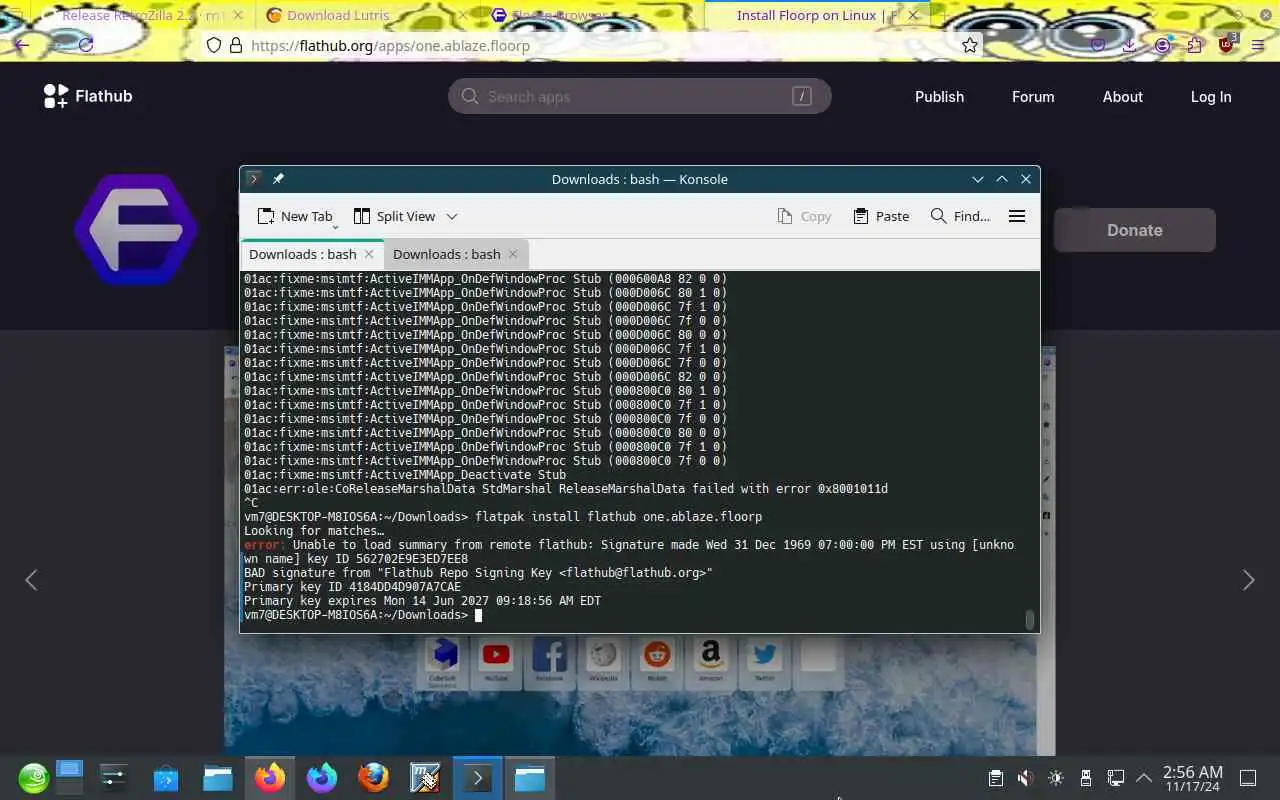Click Log In on Flathub

coord(1210,96)
